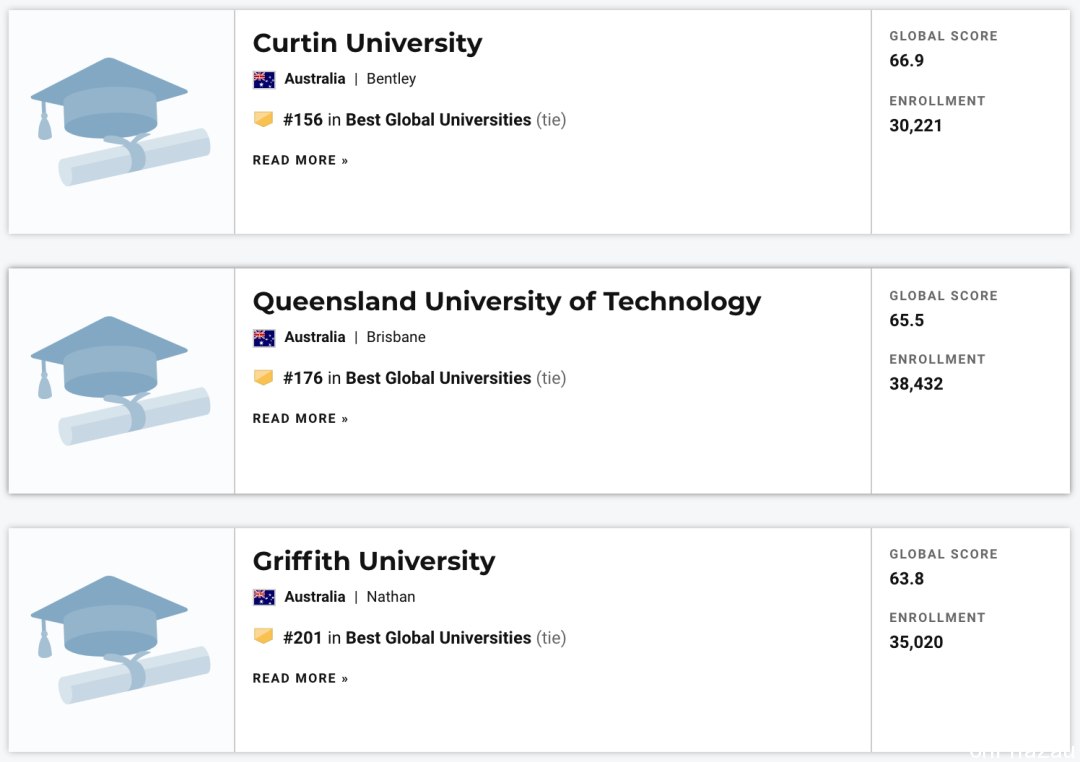Click Australian flag icon under Curtin University
The width and height of the screenshot is (1080, 762).
coord(264,79)
